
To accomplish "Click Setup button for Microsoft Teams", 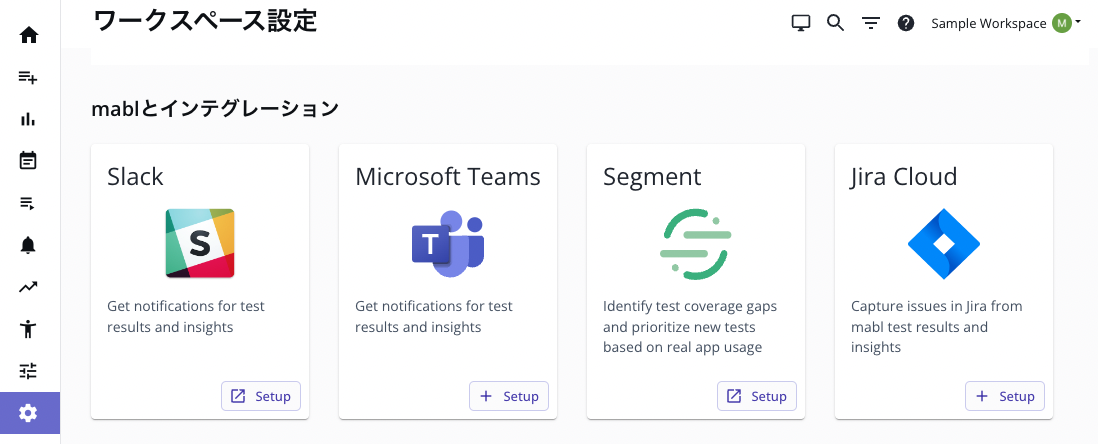I will (x=509, y=396).
